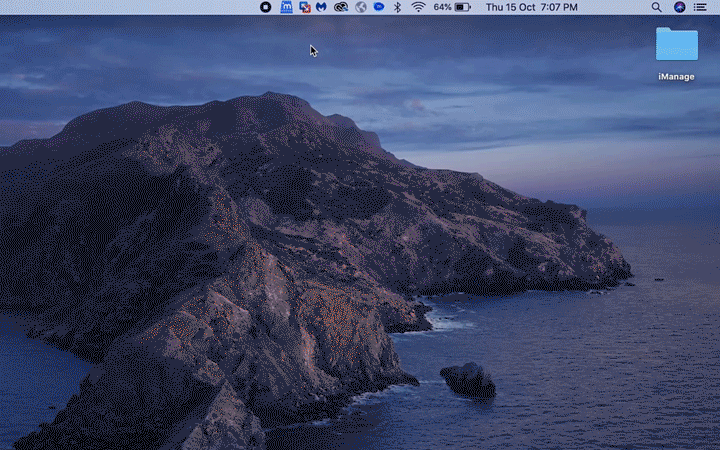Screen dimensions: 720x450
Task: Click the blue round bubble status icon
Action: click(378, 7)
